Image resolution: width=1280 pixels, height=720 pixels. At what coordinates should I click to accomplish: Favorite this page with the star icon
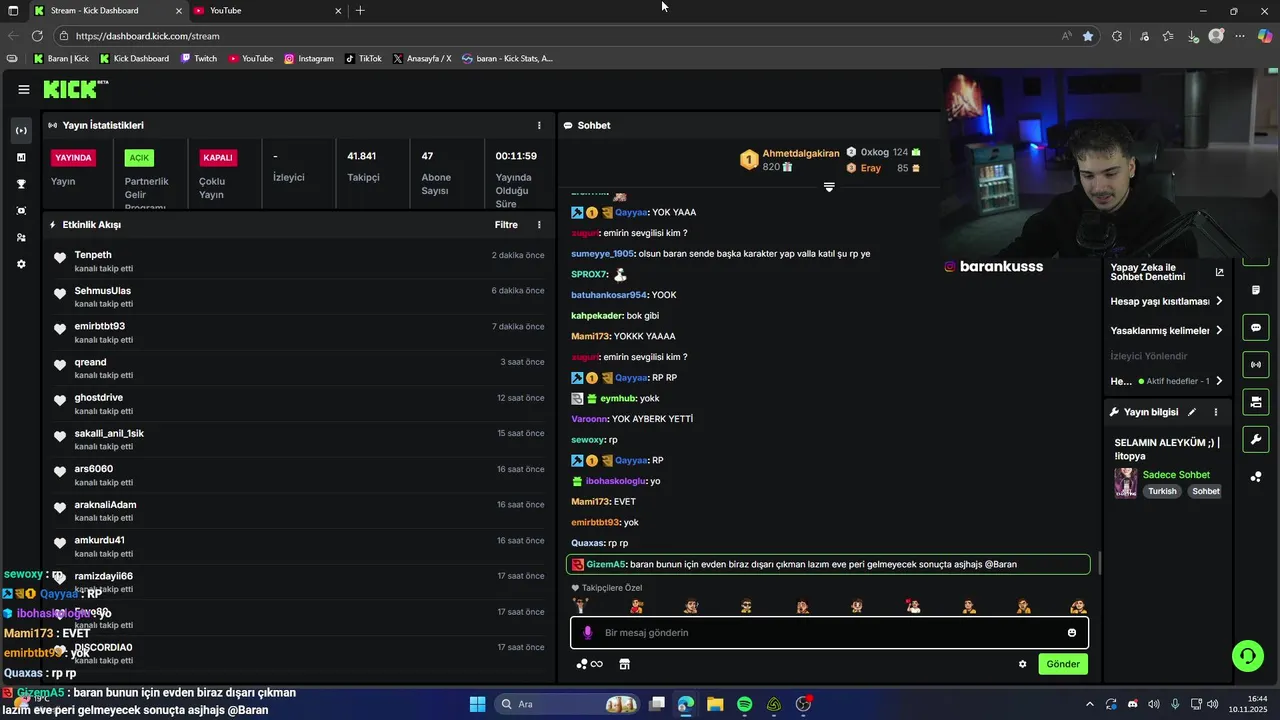point(1088,36)
